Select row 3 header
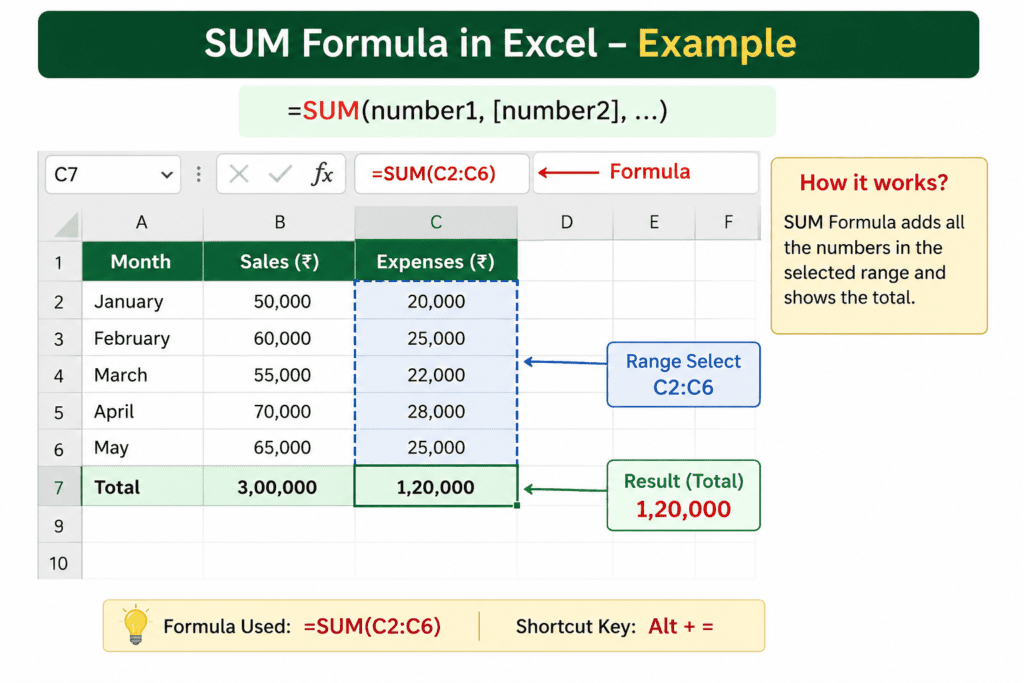 59,338
